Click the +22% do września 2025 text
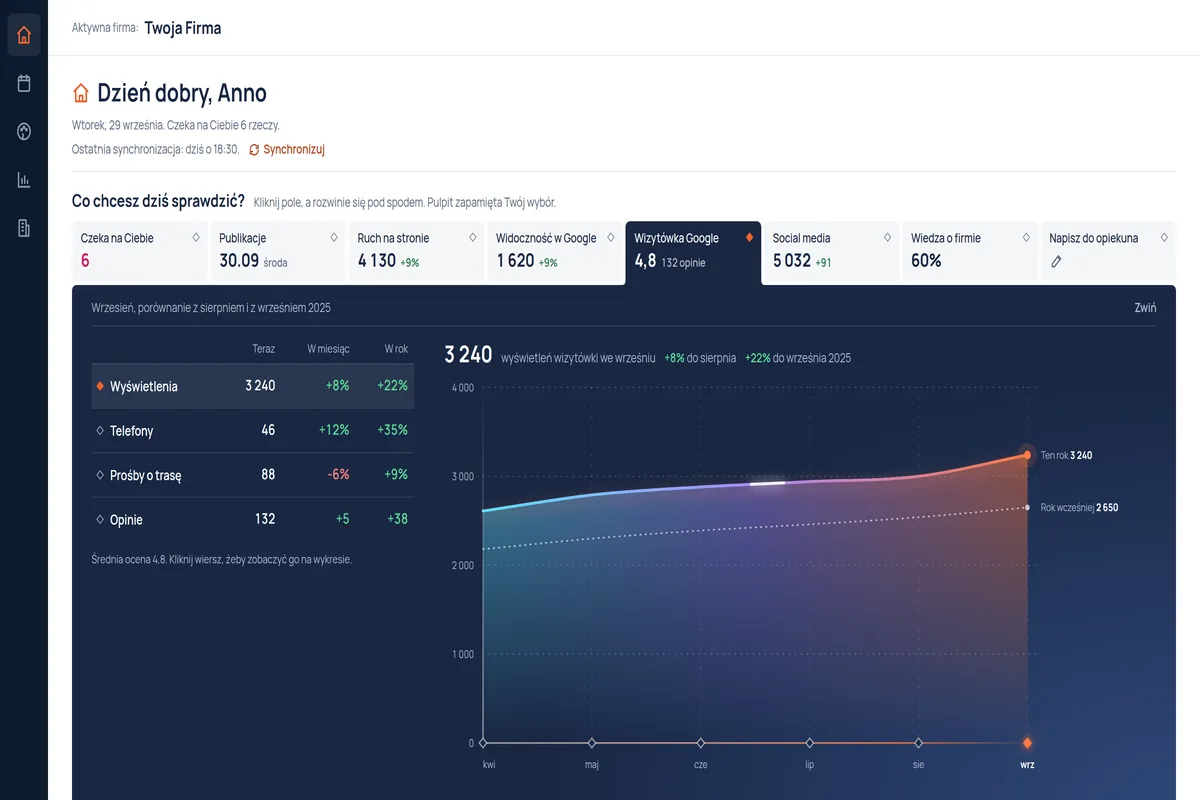The image size is (1200, 800). pos(798,358)
